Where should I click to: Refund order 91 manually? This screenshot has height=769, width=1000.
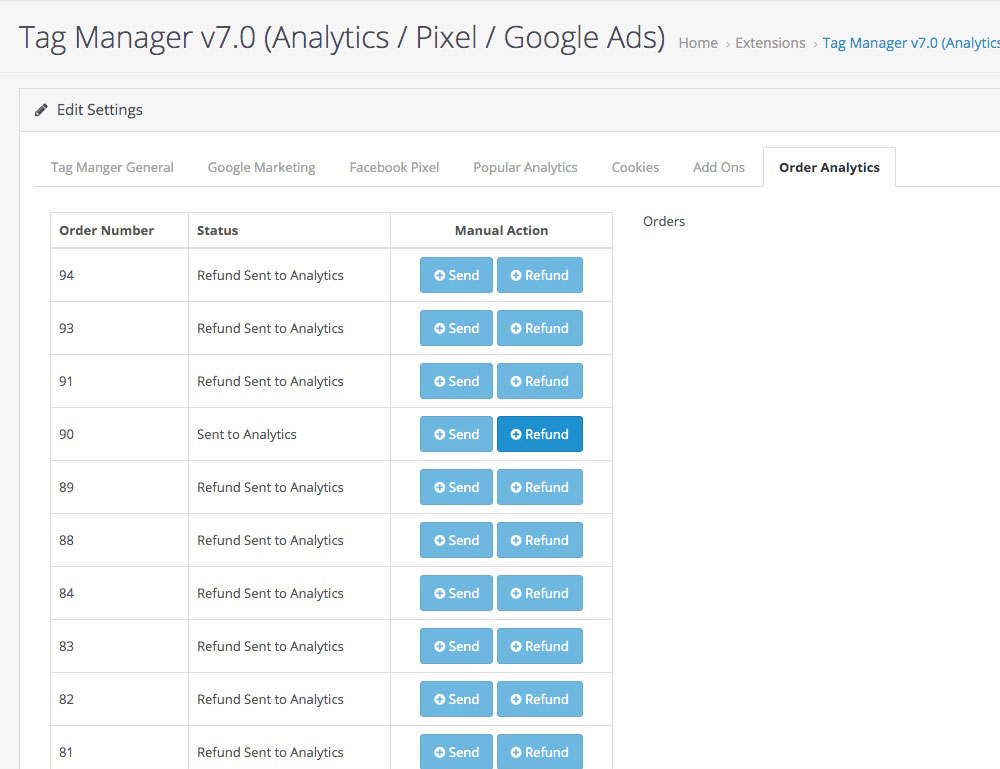click(540, 381)
